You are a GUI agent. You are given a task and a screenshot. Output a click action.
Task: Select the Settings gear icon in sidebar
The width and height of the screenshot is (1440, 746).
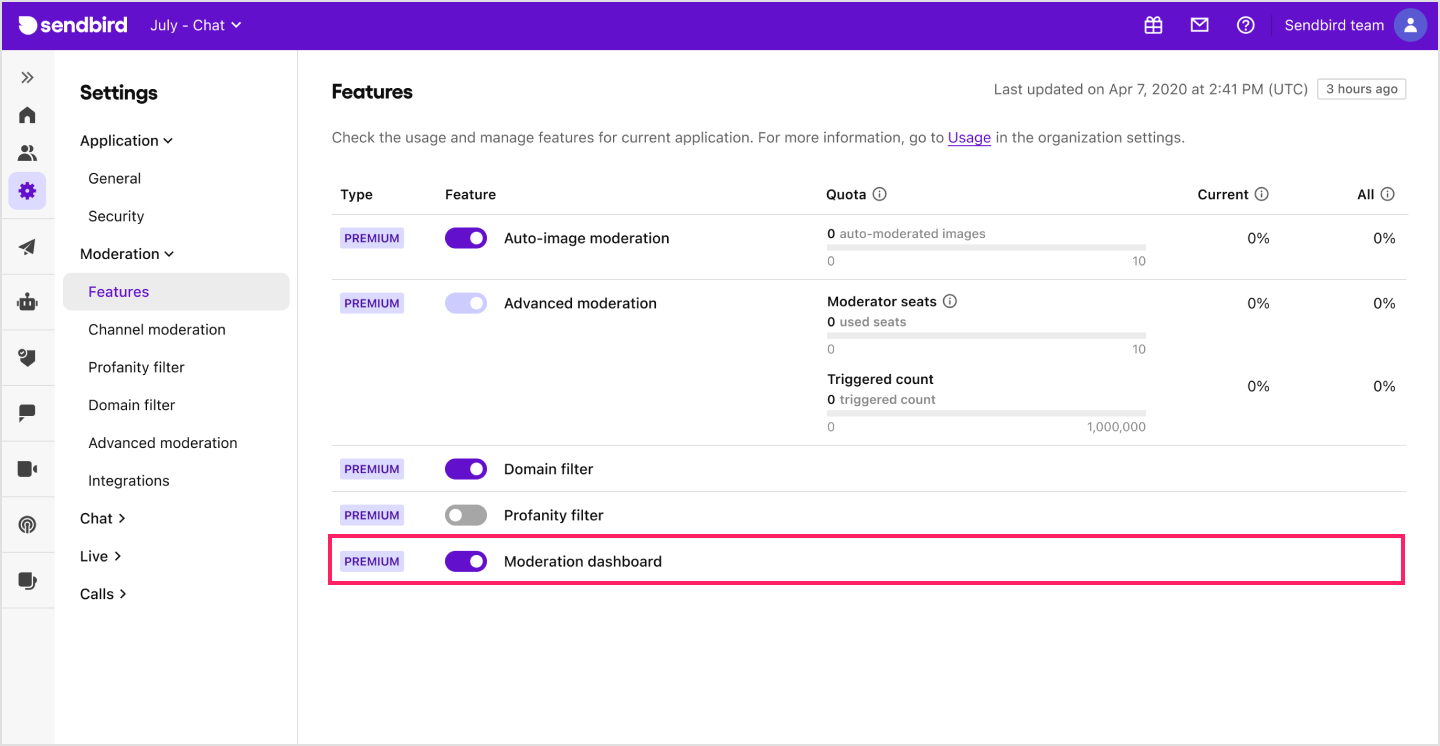(27, 191)
